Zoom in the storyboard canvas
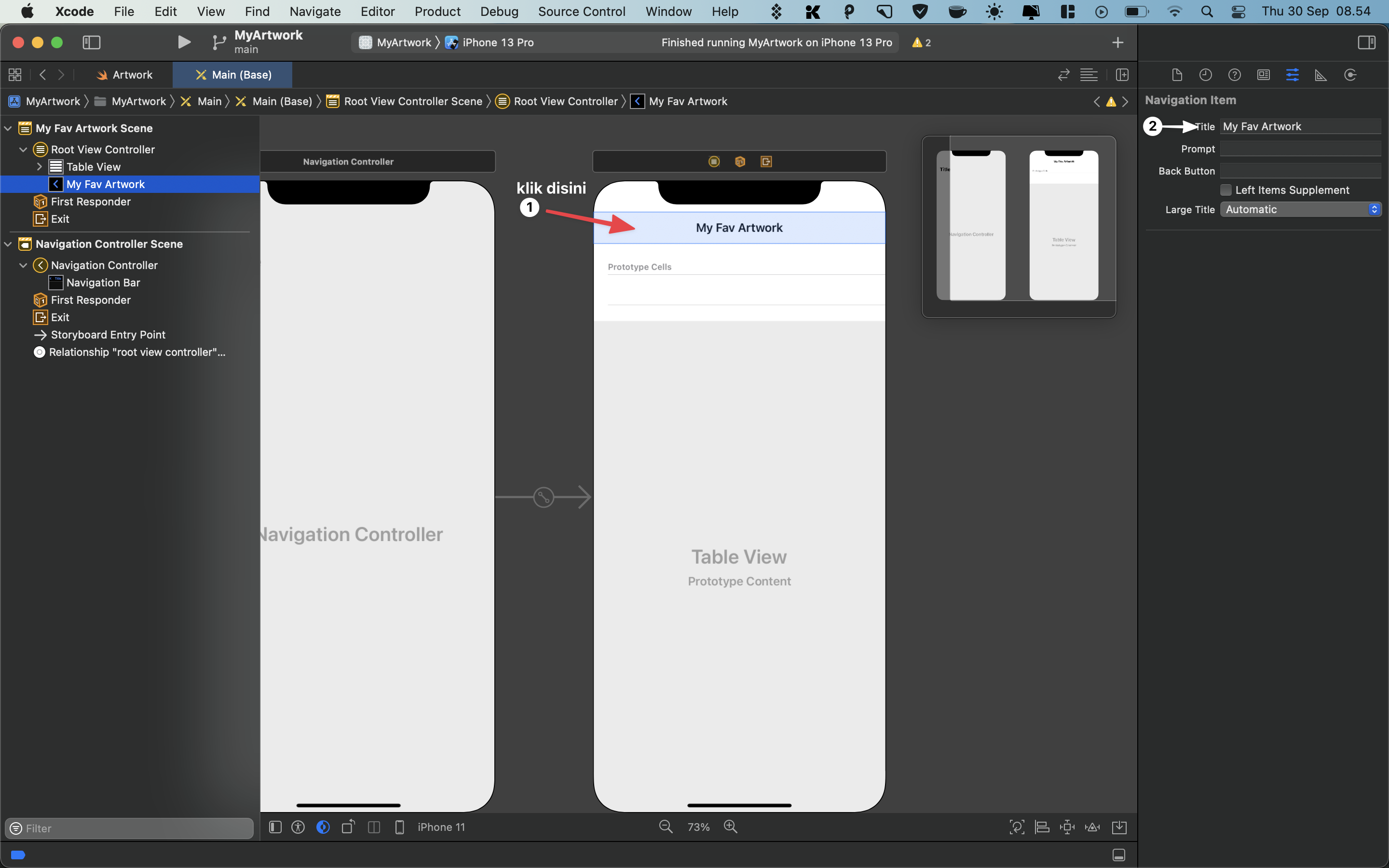The image size is (1389, 868). 730,826
